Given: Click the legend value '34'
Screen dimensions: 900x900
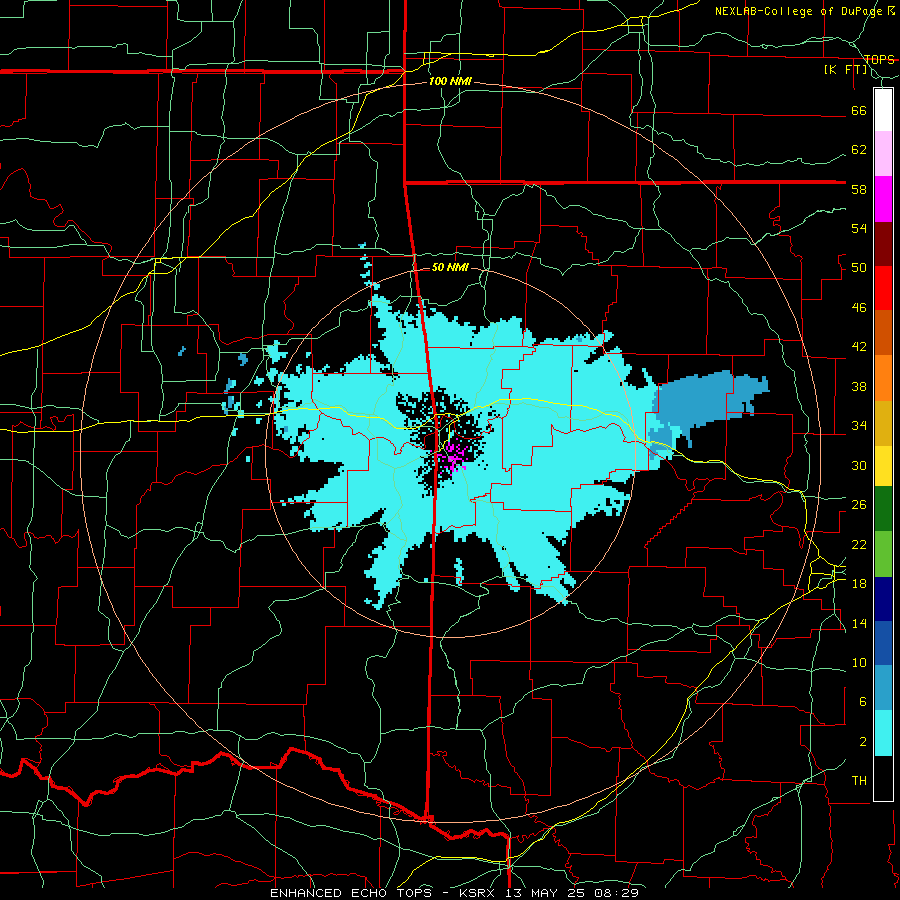Looking at the screenshot, I should click(x=859, y=425).
